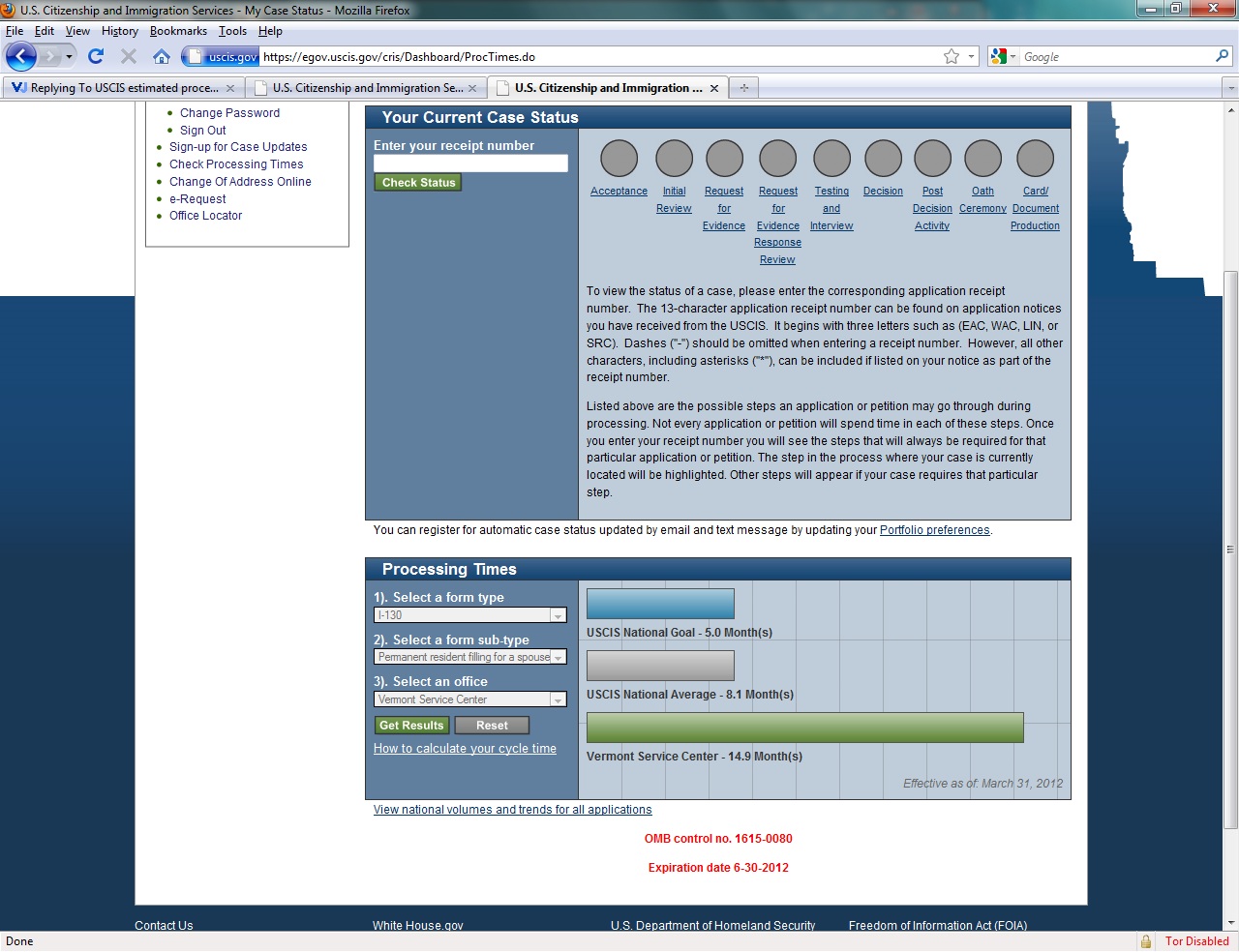Open the Google search engine selector
Screen dimensions: 1239x952
(1003, 56)
